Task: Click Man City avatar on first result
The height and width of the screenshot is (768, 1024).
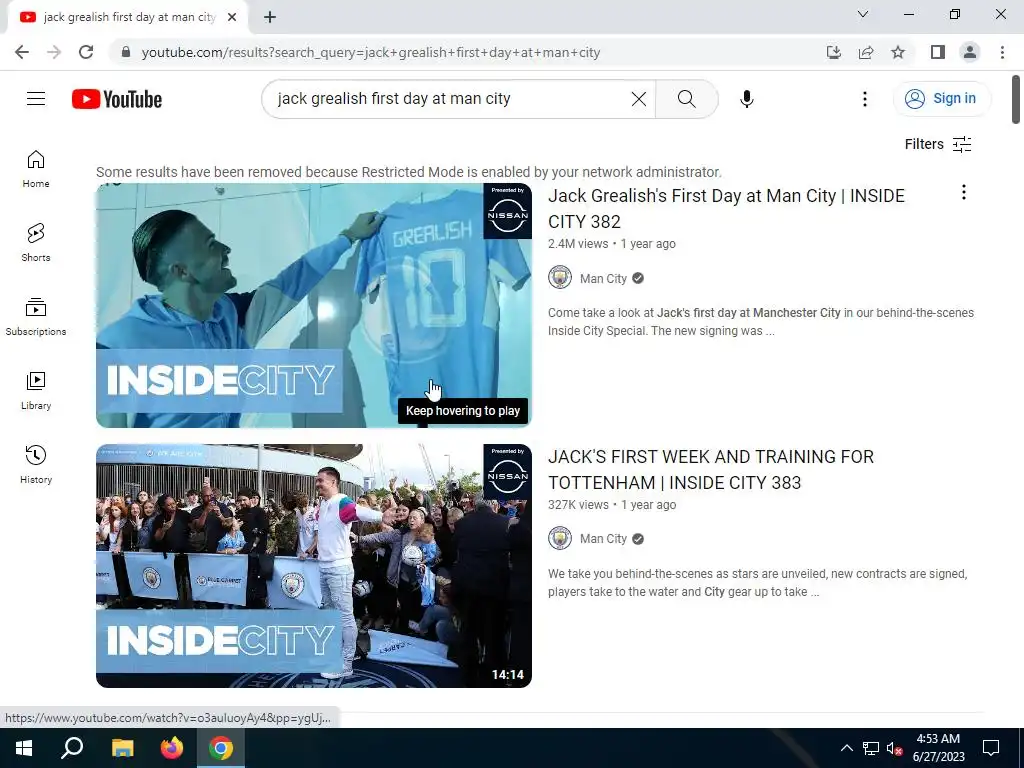Action: (x=560, y=278)
